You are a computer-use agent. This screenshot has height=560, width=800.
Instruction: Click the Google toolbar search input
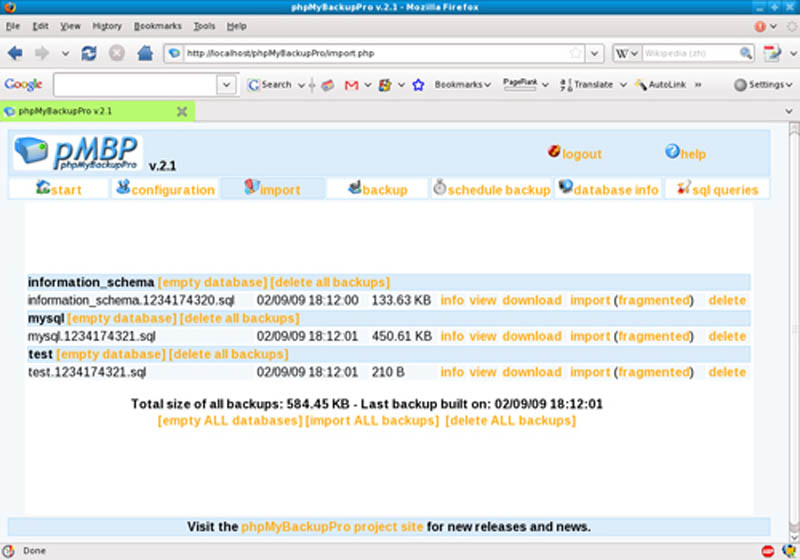coord(135,85)
